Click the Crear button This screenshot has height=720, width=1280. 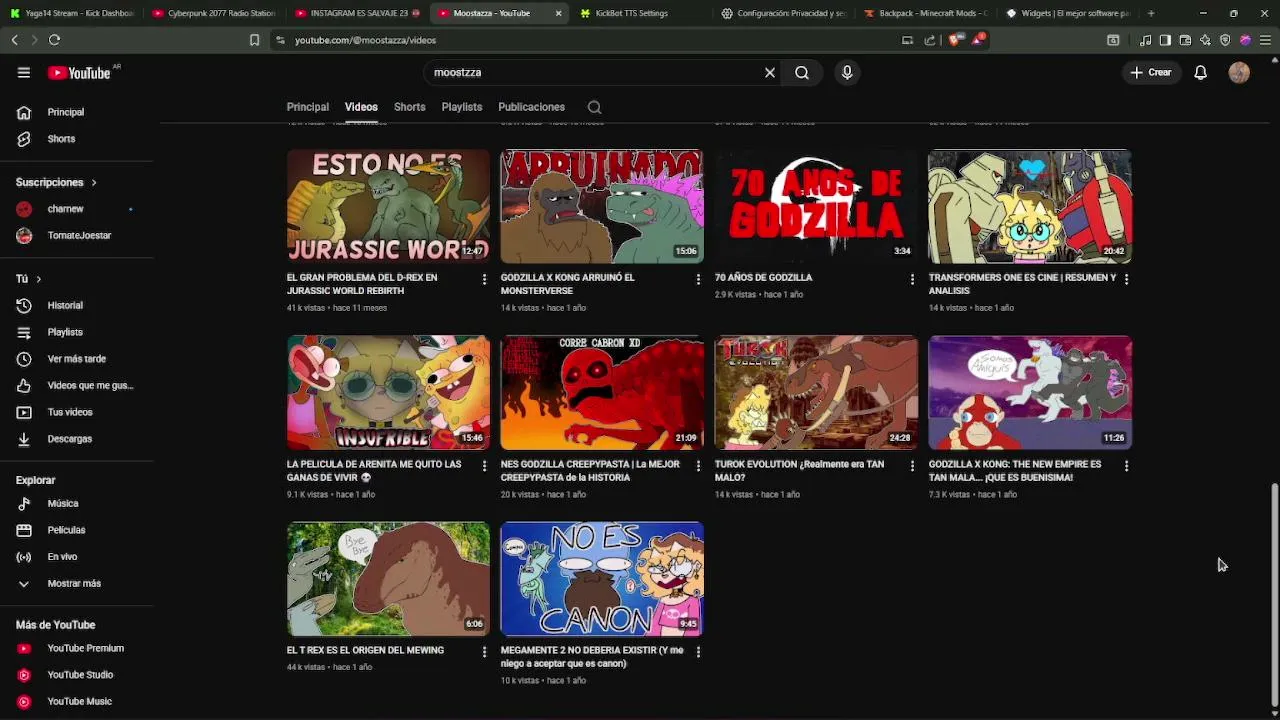pos(1151,72)
